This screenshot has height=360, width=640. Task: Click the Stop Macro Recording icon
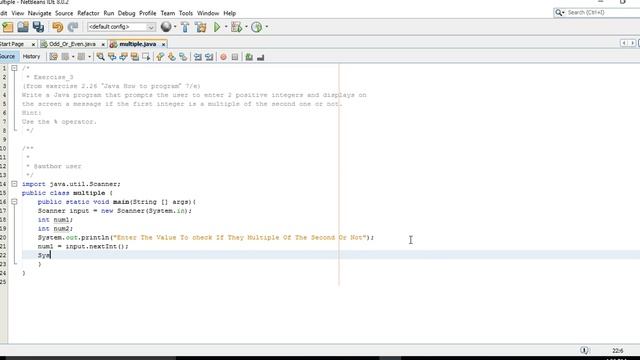pyautogui.click(x=235, y=57)
